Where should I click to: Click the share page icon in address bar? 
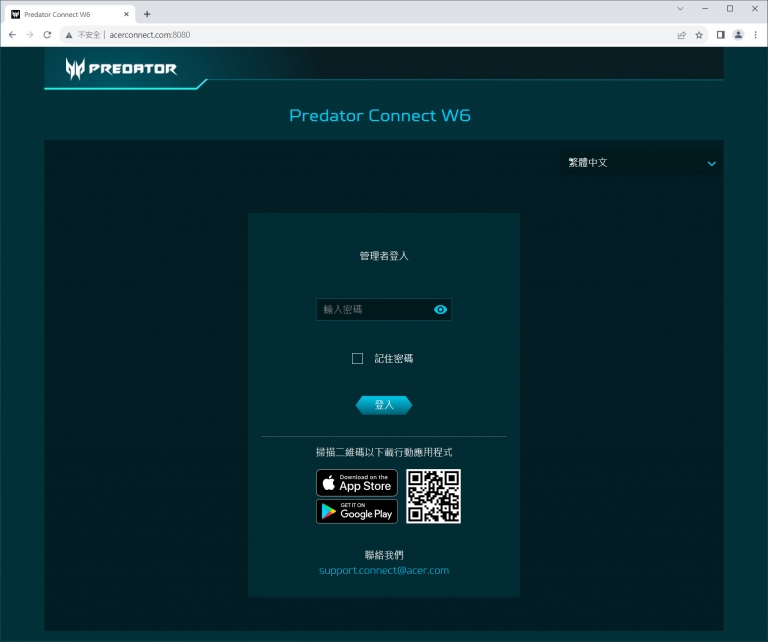[681, 35]
